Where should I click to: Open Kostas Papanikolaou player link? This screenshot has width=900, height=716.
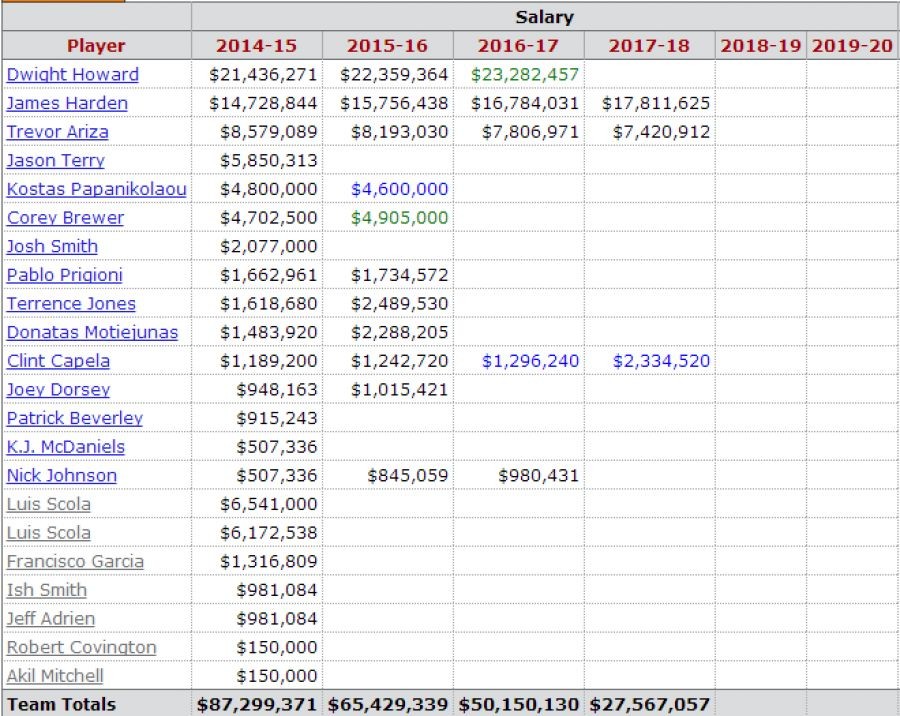(96, 189)
